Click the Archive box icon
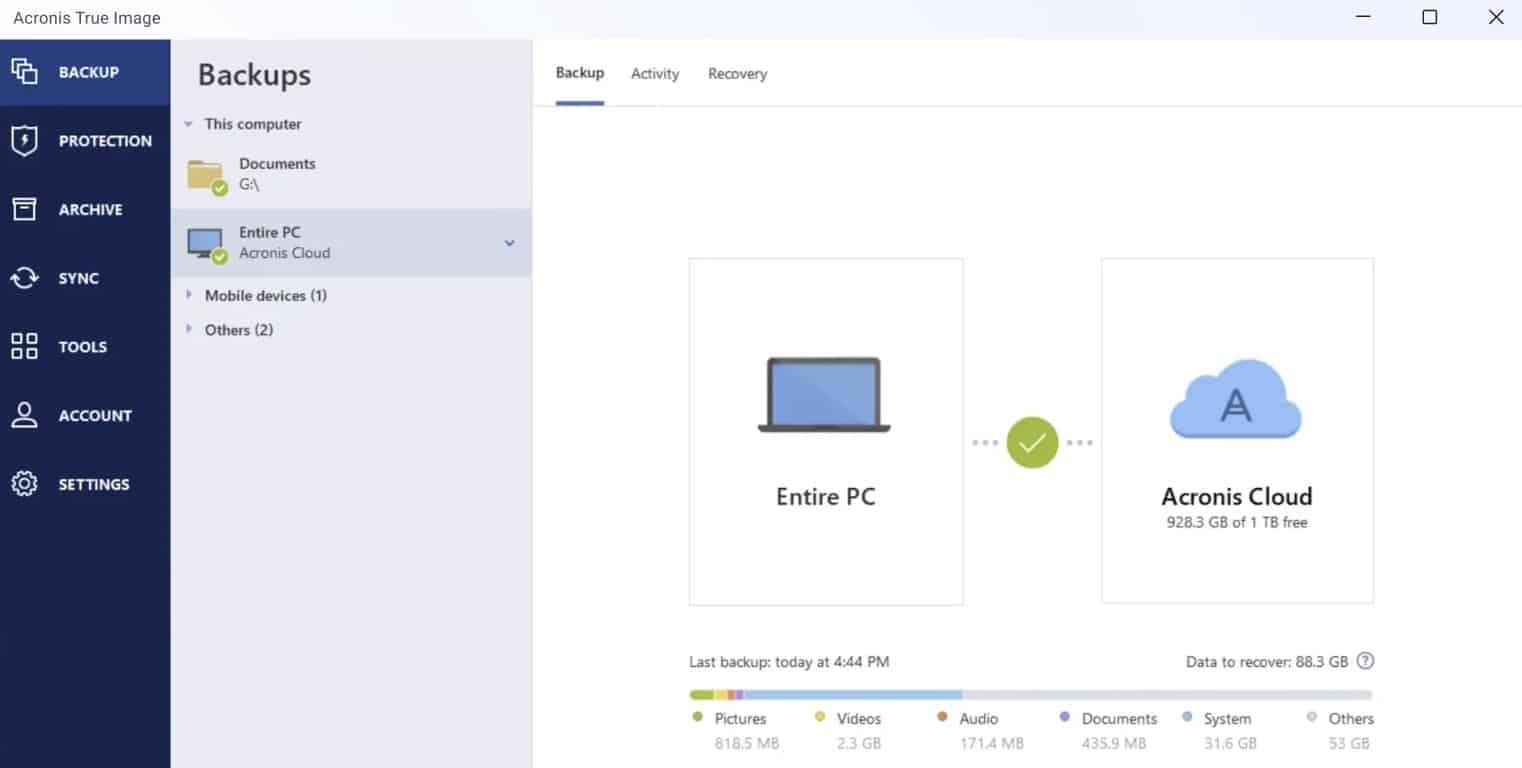The width and height of the screenshot is (1522, 768). tap(24, 209)
